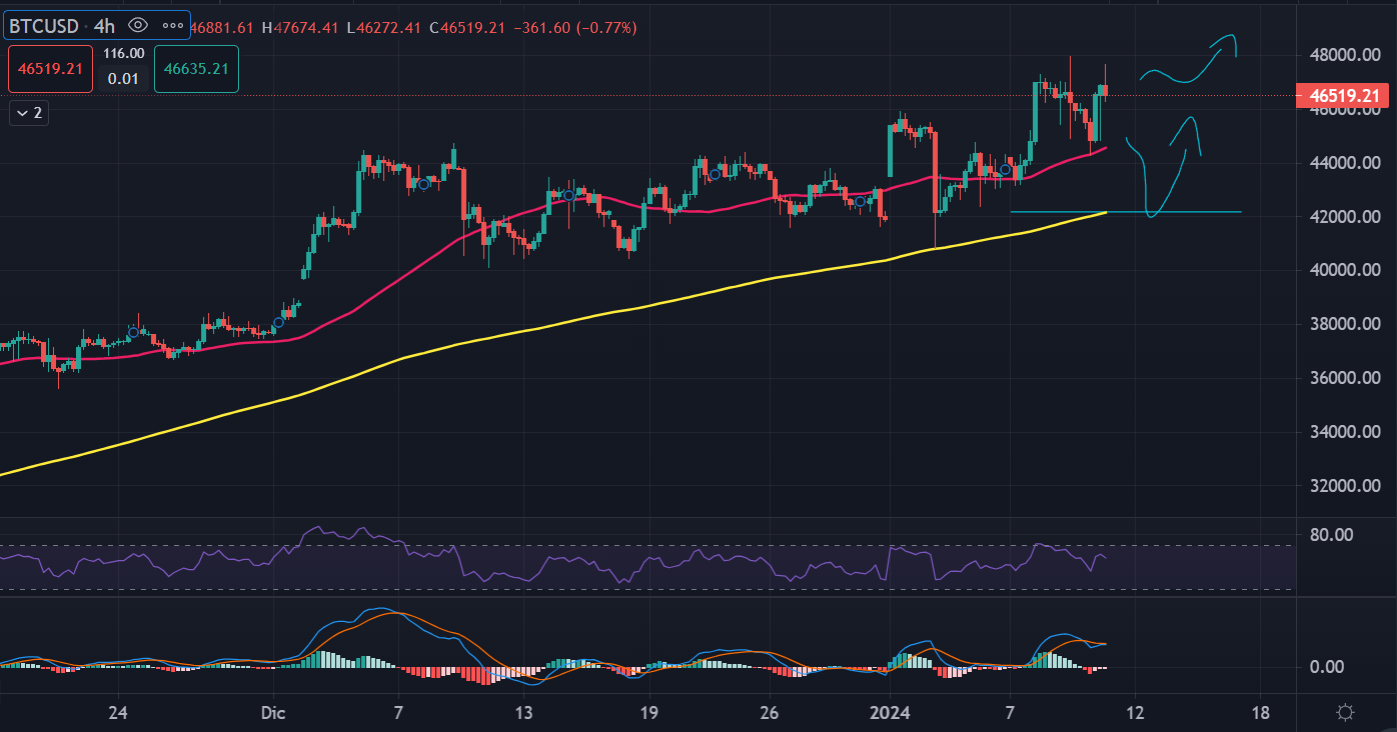Click the 42000.00 price axis label
The image size is (1397, 732).
point(1344,217)
